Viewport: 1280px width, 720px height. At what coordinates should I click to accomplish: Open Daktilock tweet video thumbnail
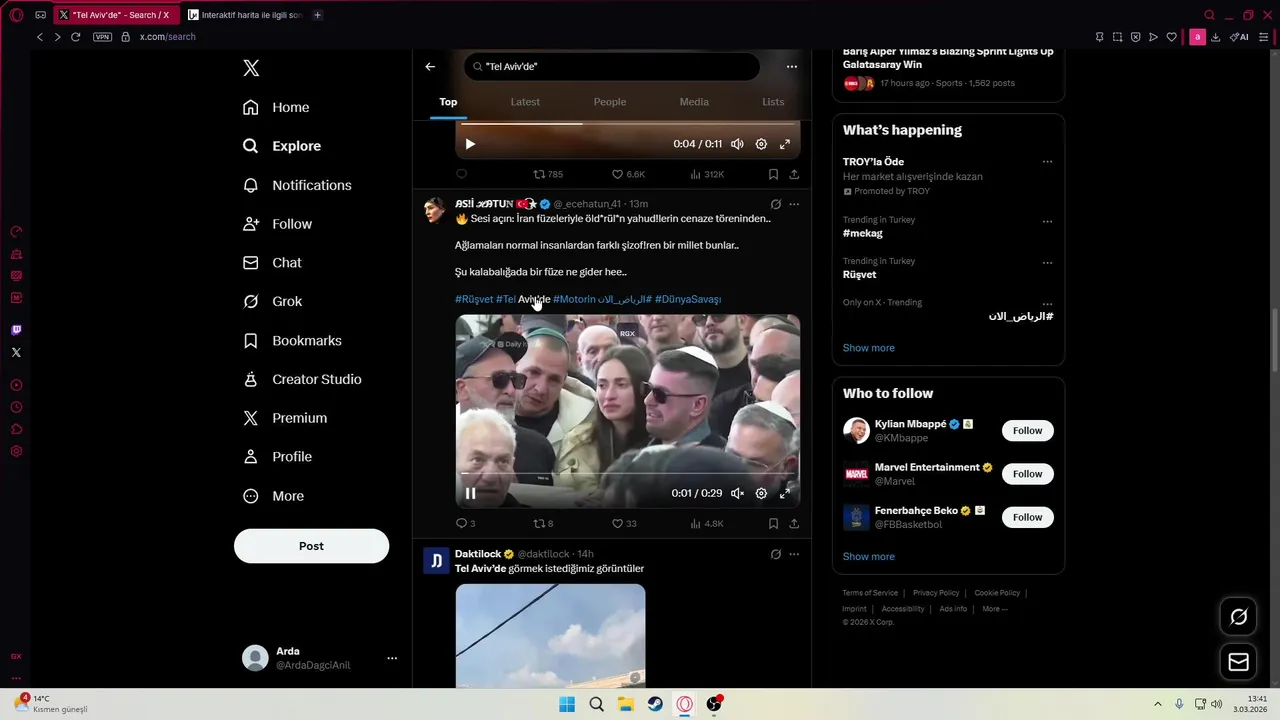[550, 636]
